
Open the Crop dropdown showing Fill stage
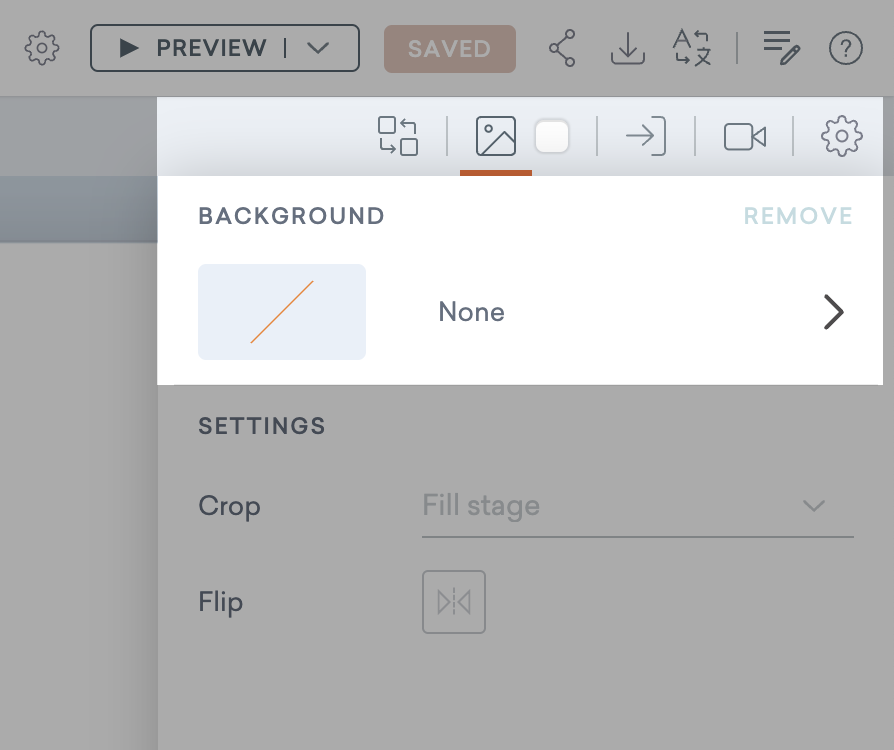(637, 506)
